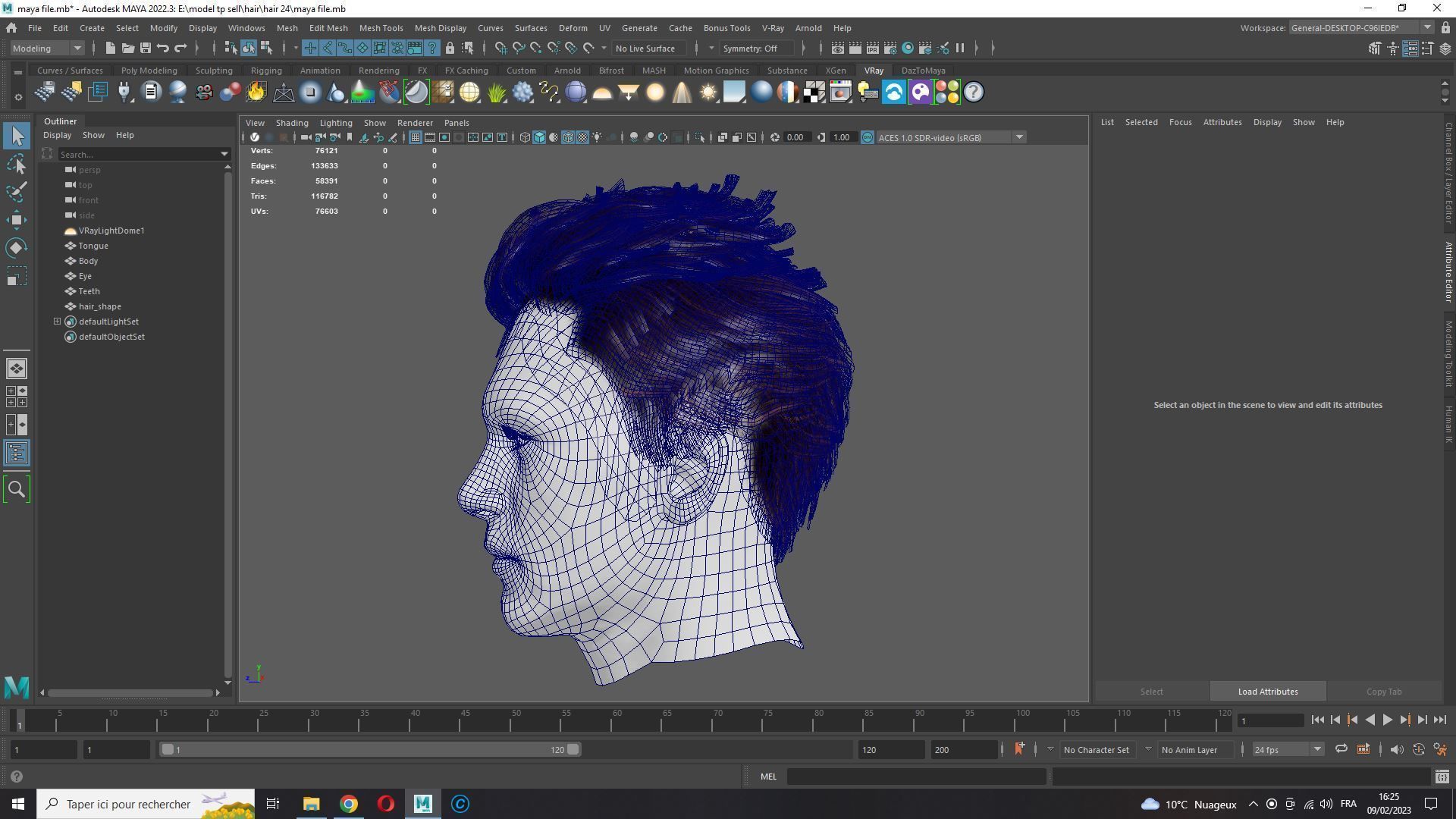Click the save scene icon
Screen dimensions: 1456x819
[x=145, y=48]
